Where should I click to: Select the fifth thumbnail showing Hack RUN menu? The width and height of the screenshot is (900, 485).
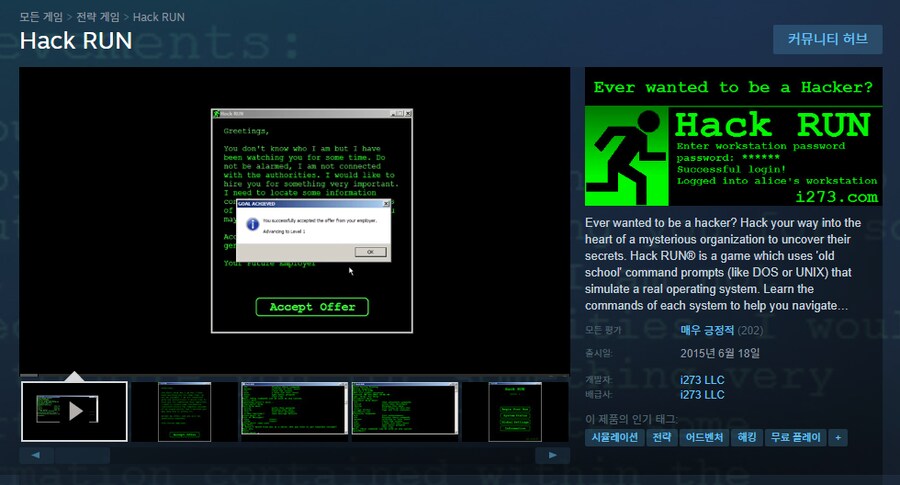(515, 412)
